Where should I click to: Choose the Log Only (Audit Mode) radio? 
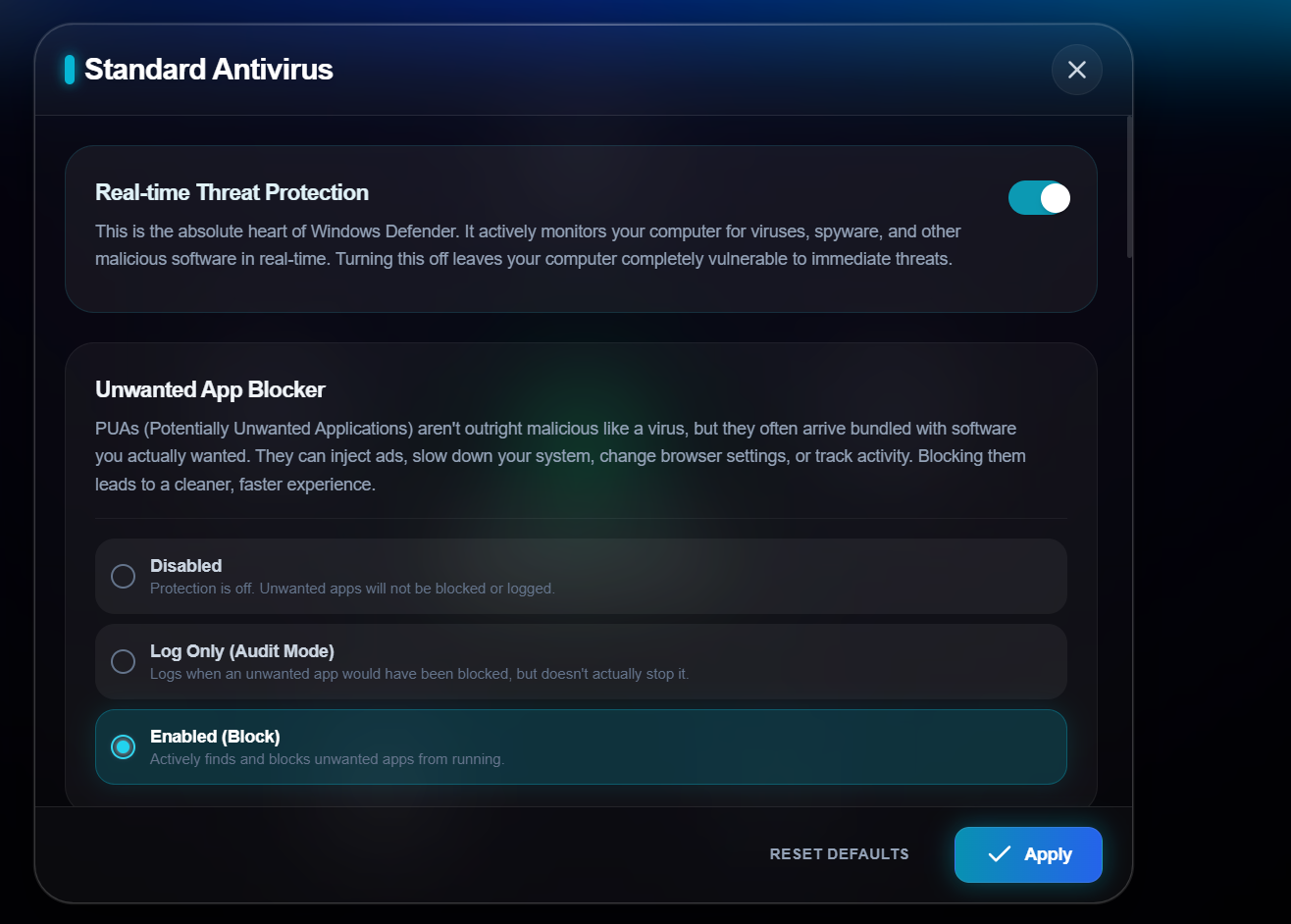coord(123,661)
